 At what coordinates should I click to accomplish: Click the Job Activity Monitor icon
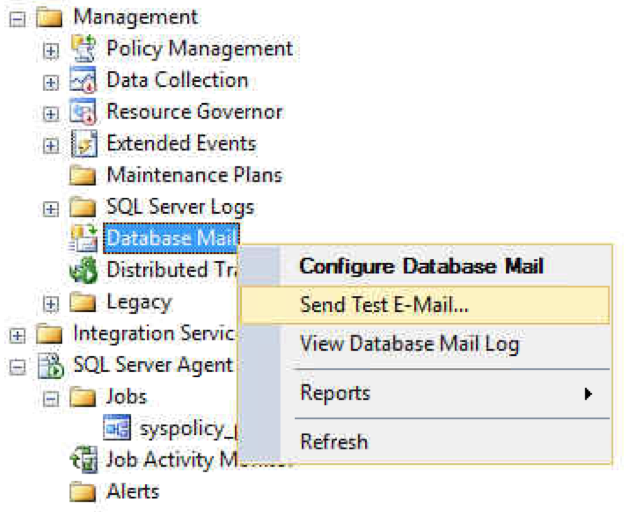click(84, 460)
